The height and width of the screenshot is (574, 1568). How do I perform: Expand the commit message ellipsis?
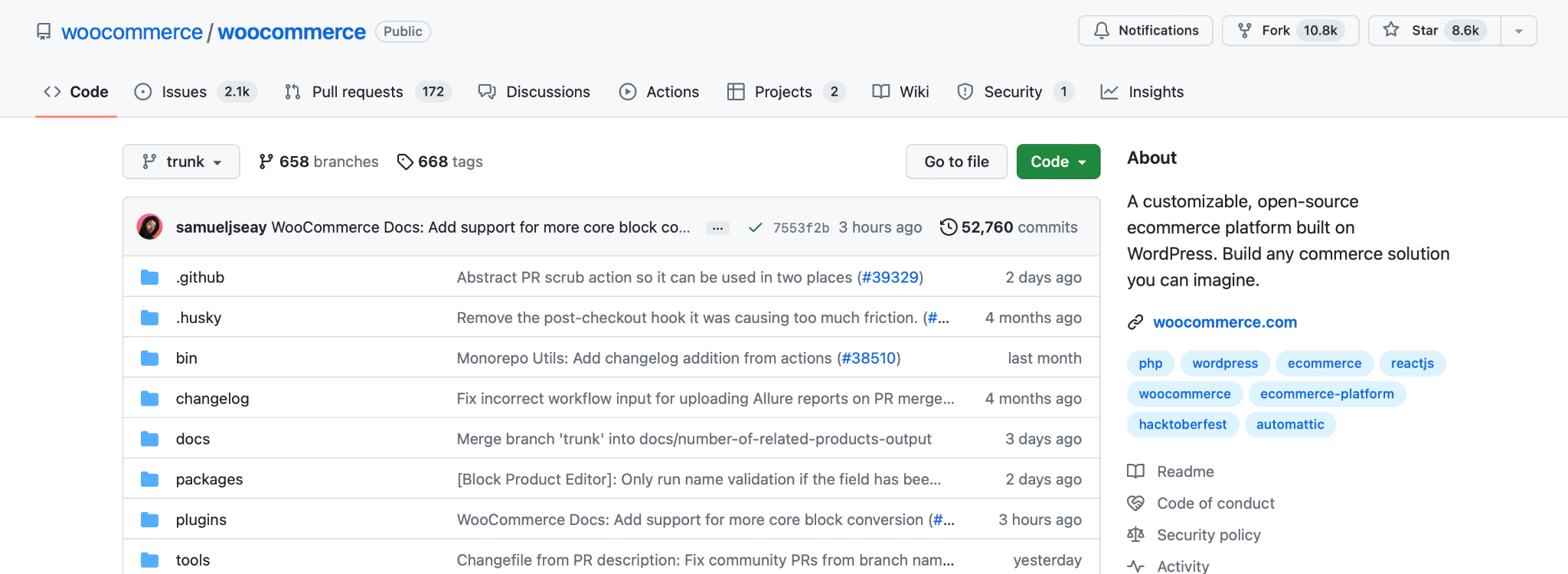point(717,228)
